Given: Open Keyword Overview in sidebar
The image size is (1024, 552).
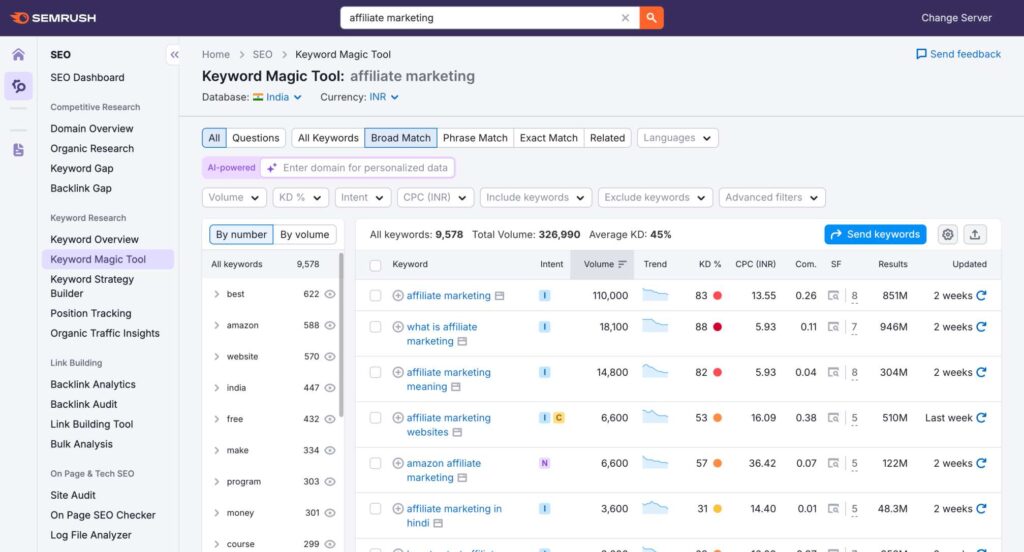Looking at the screenshot, I should point(94,239).
